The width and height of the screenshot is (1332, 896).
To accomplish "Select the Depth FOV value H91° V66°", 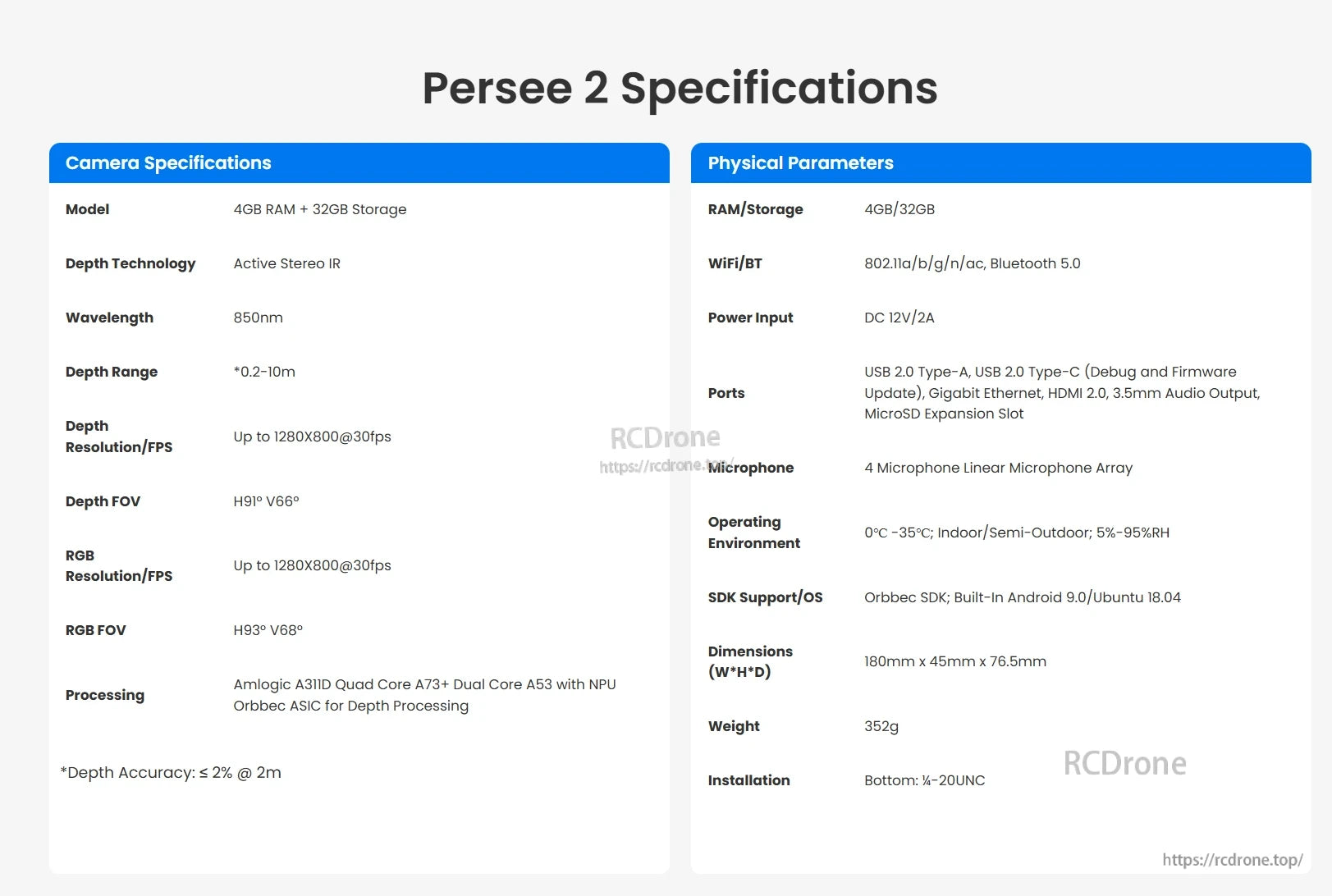I will (x=266, y=501).
